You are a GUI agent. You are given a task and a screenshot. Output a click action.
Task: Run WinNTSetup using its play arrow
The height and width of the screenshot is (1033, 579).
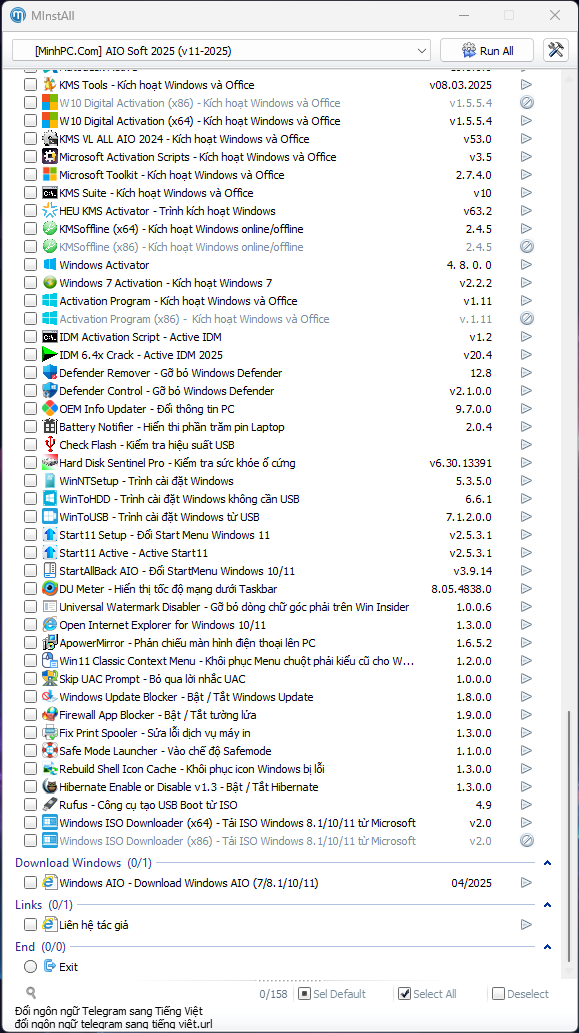[x=526, y=481]
